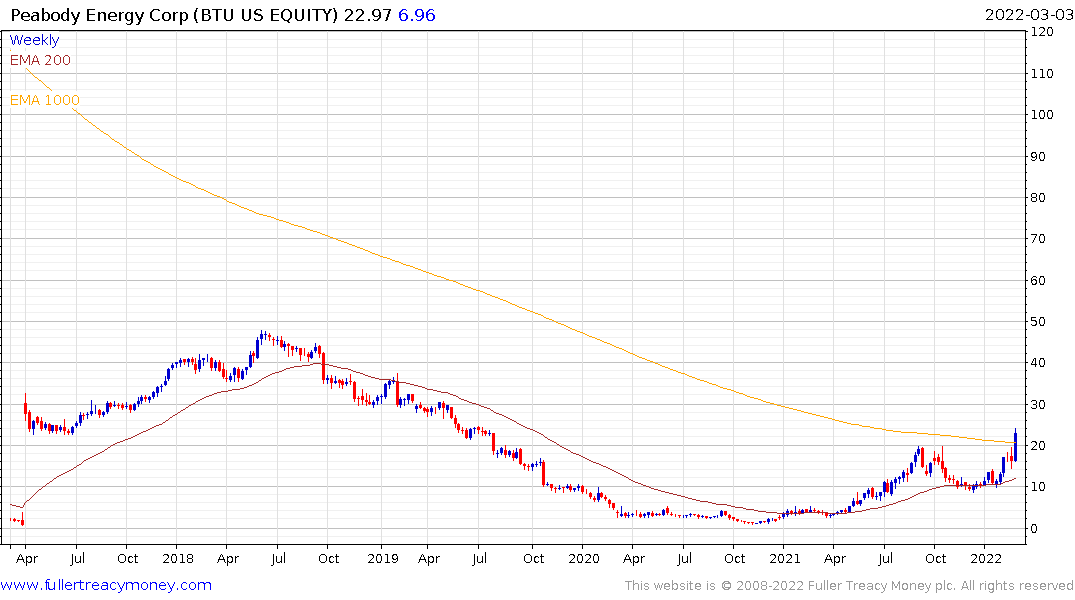The width and height of the screenshot is (1075, 600).
Task: Click the latest candlestick near price 20
Action: pyautogui.click(x=1015, y=446)
